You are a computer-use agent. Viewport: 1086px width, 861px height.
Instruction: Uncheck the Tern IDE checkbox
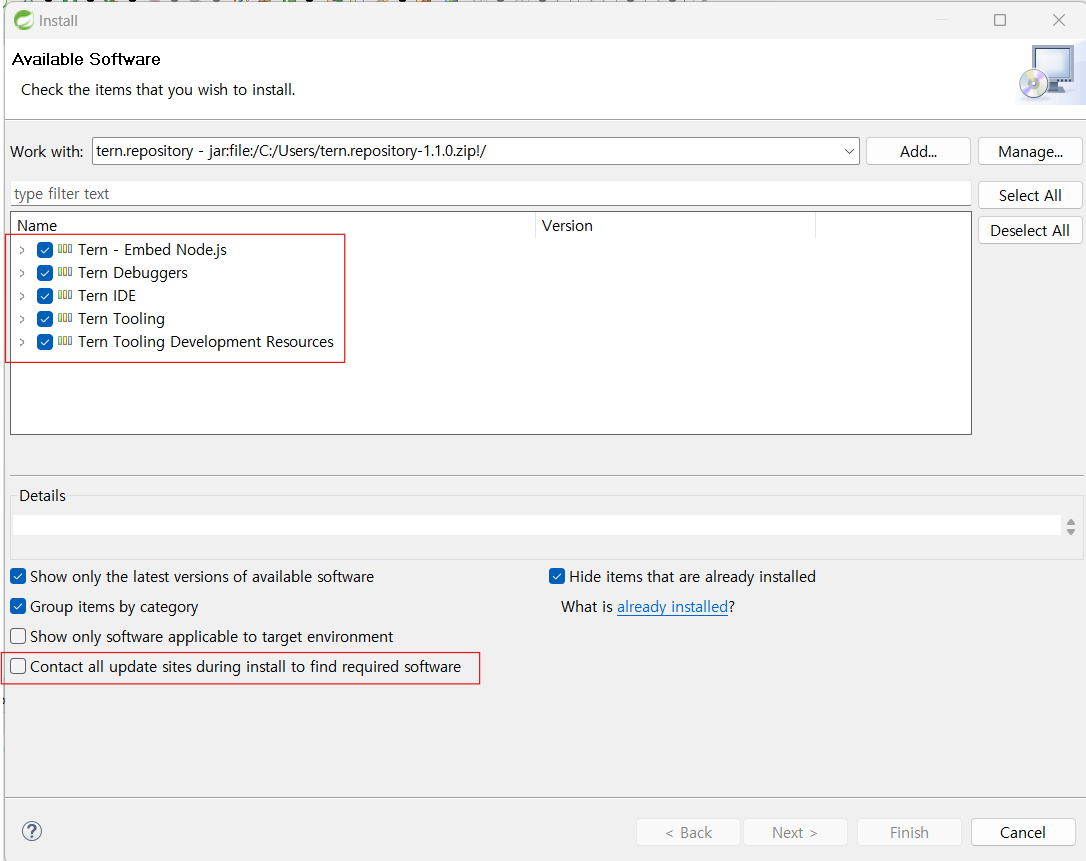coord(45,296)
